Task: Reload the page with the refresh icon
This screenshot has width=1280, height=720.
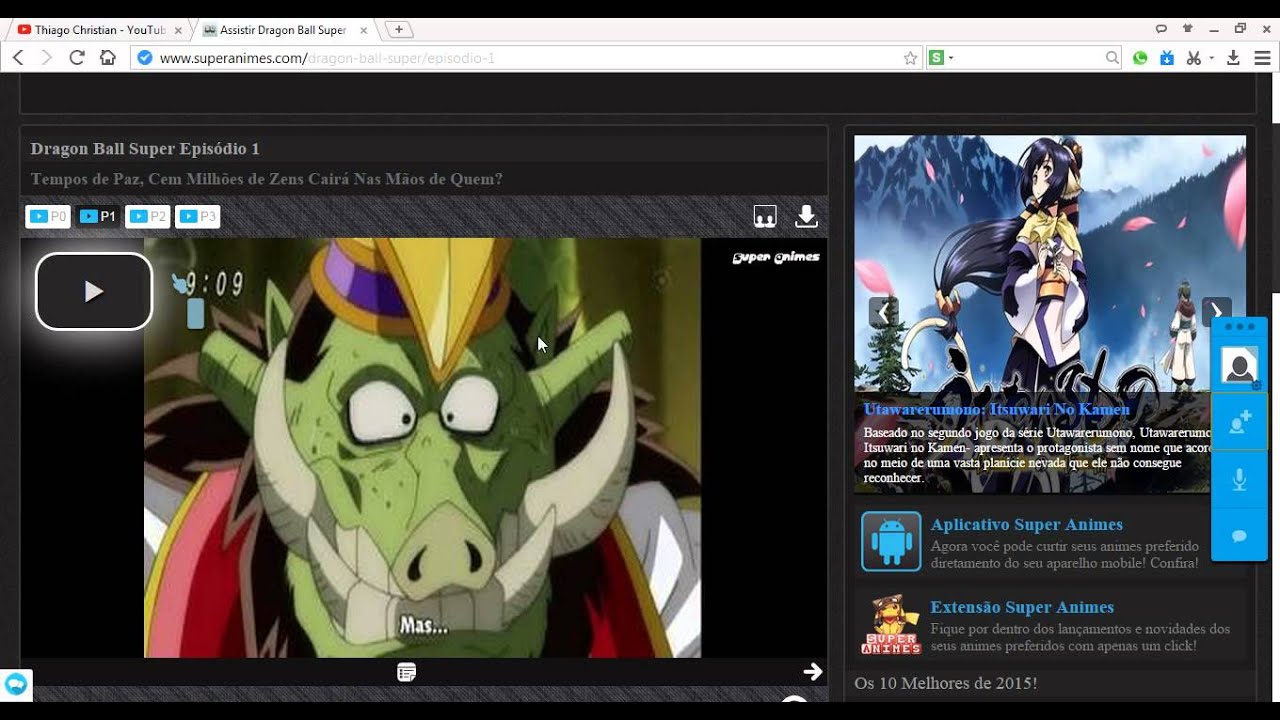Action: (77, 58)
